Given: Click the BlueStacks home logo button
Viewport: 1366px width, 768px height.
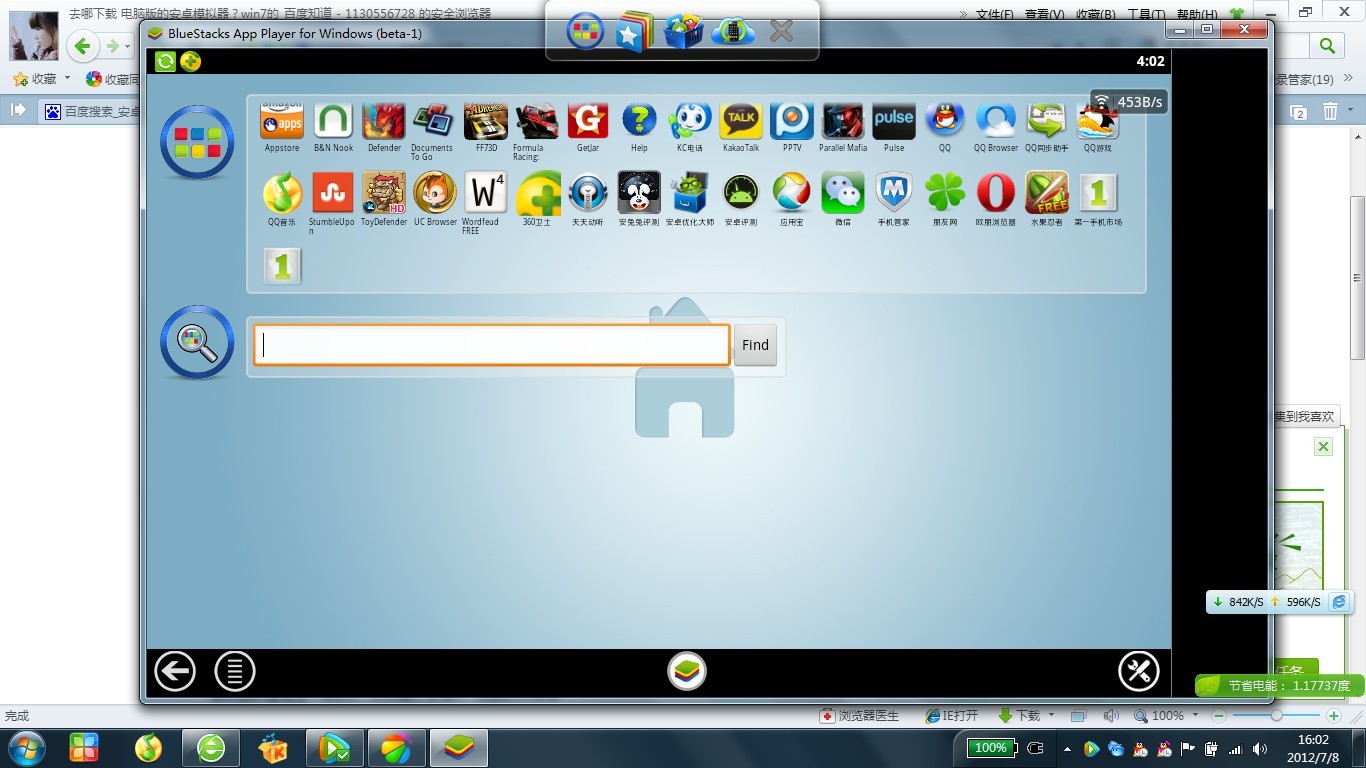Looking at the screenshot, I should pyautogui.click(x=687, y=671).
